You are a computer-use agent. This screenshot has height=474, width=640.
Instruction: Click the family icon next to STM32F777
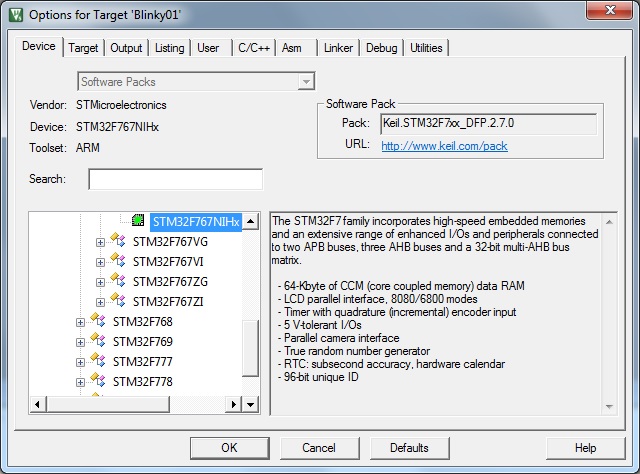(98, 360)
